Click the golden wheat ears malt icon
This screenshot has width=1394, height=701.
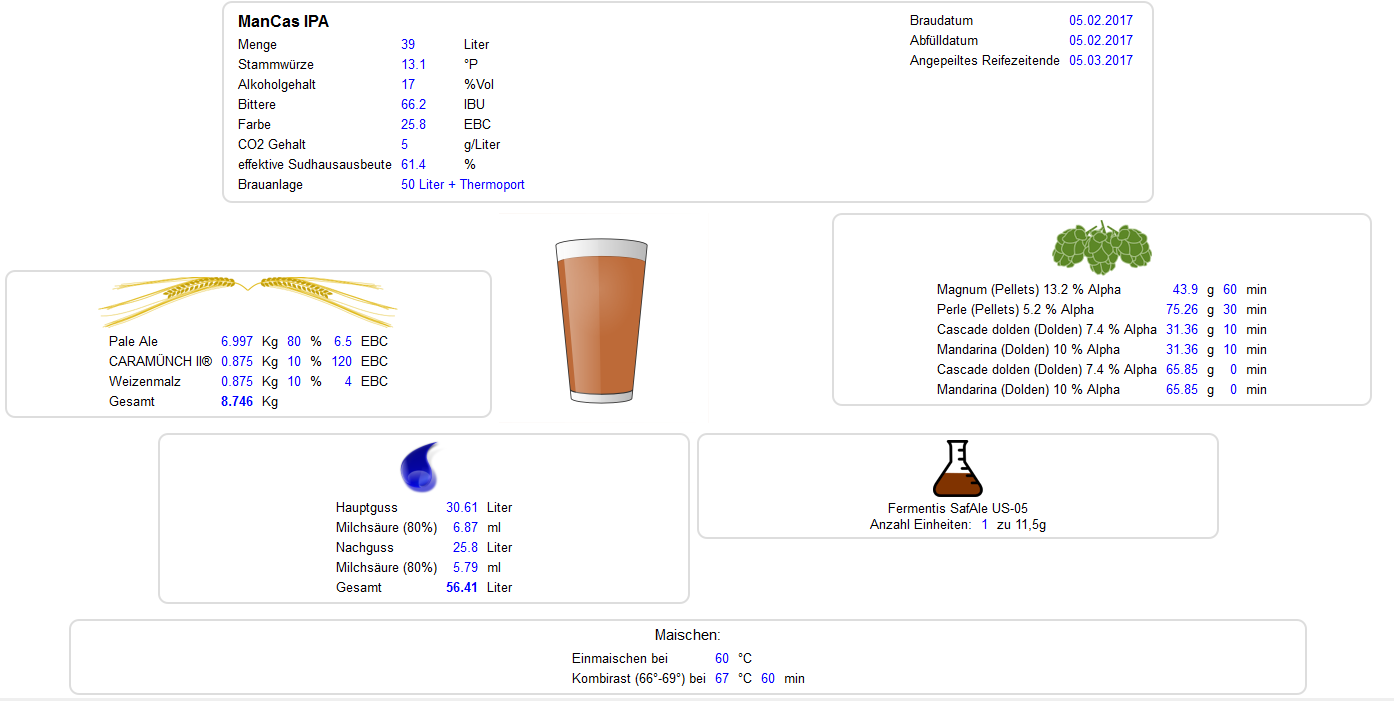pos(247,300)
